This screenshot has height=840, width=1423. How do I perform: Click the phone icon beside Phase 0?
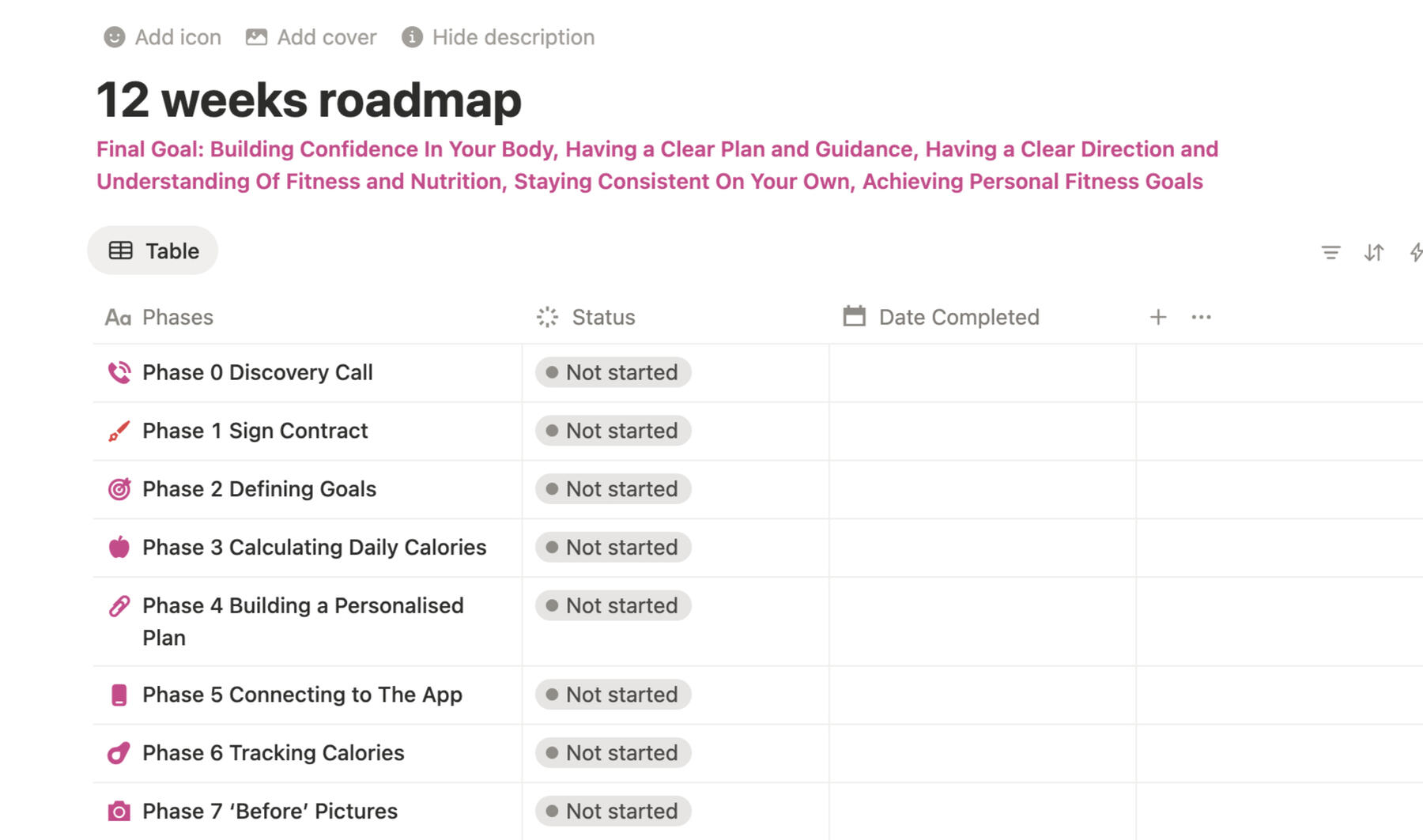pyautogui.click(x=119, y=372)
